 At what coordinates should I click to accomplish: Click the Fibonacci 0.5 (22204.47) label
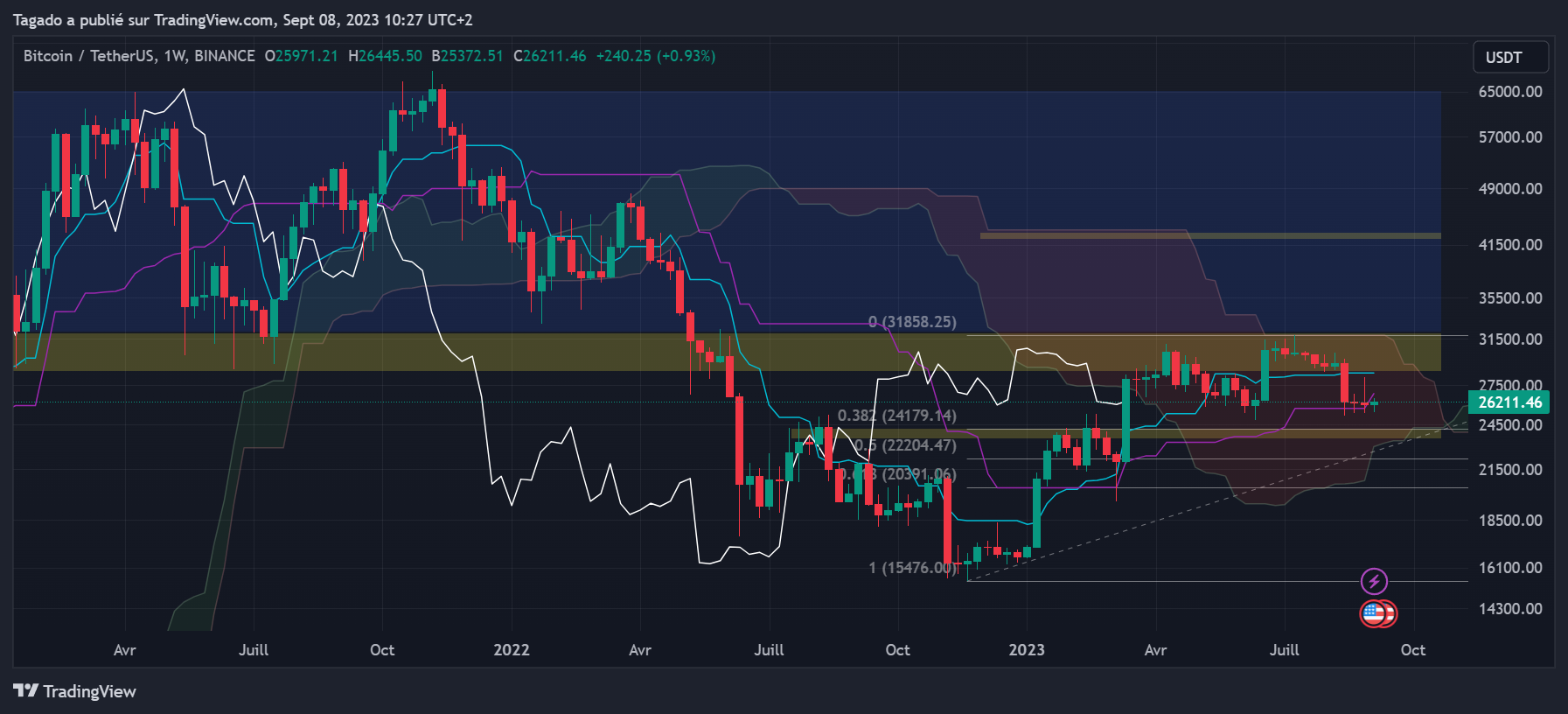click(x=905, y=445)
